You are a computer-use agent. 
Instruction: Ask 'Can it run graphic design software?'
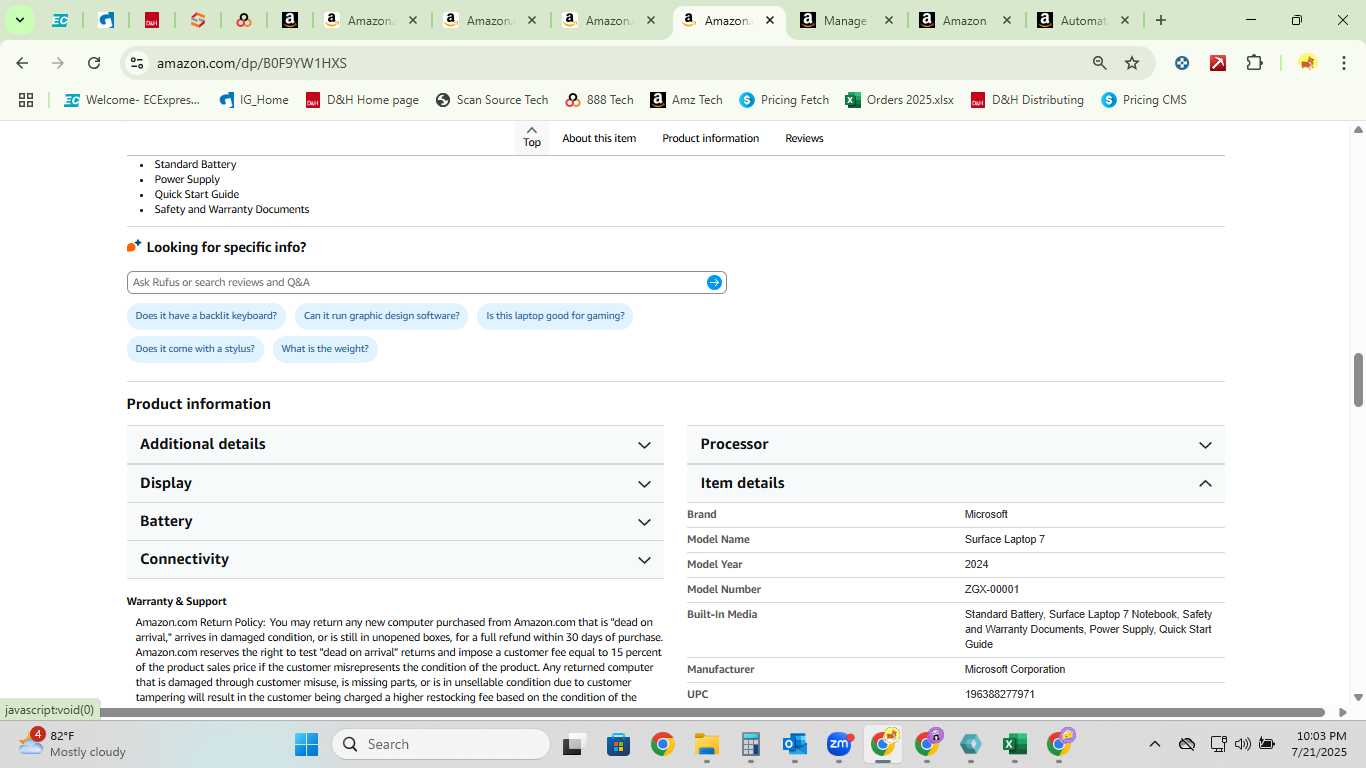[x=382, y=316]
